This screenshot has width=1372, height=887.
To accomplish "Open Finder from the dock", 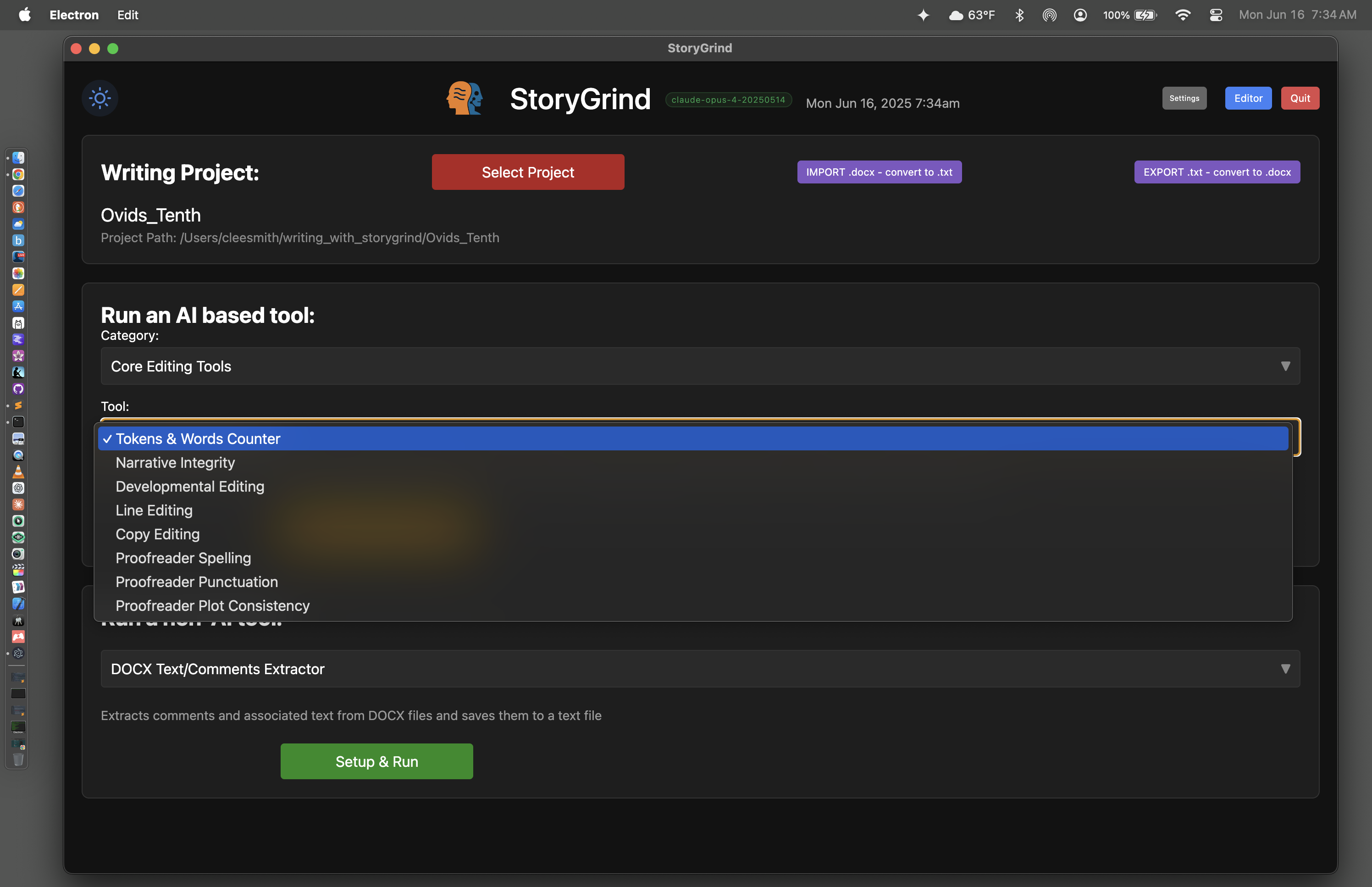I will [18, 157].
